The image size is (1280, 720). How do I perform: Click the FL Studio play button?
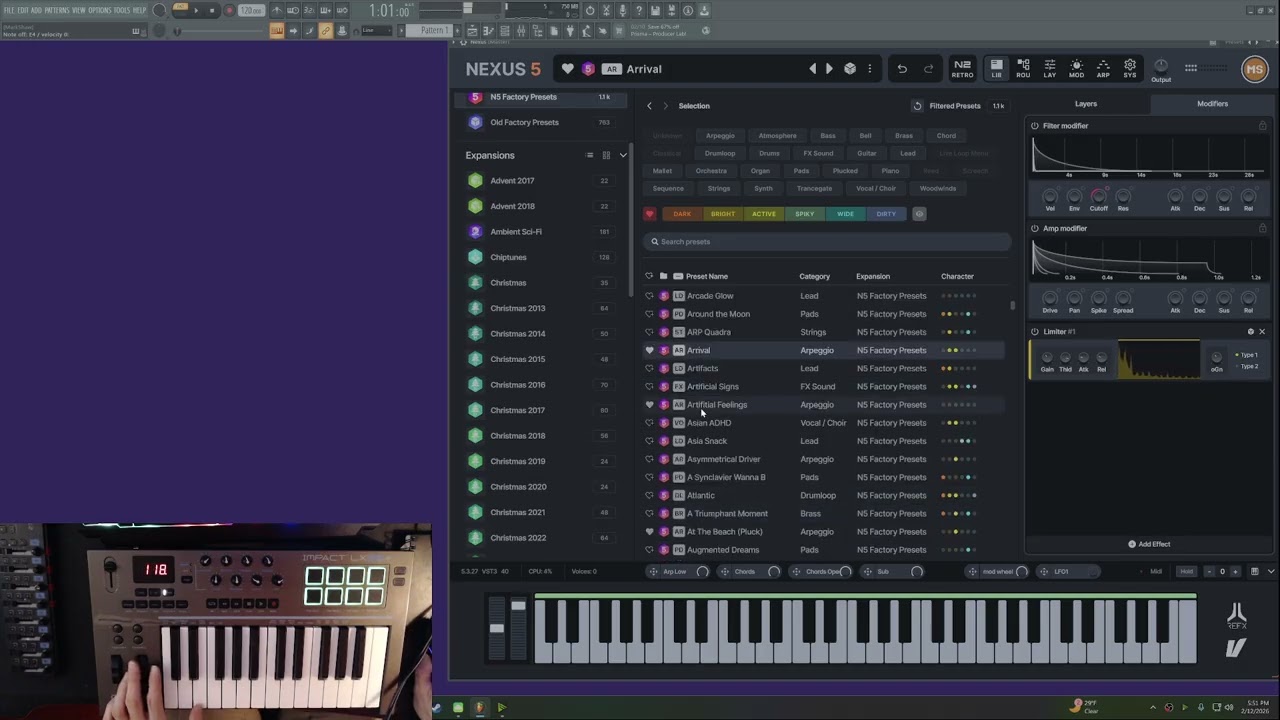click(195, 10)
